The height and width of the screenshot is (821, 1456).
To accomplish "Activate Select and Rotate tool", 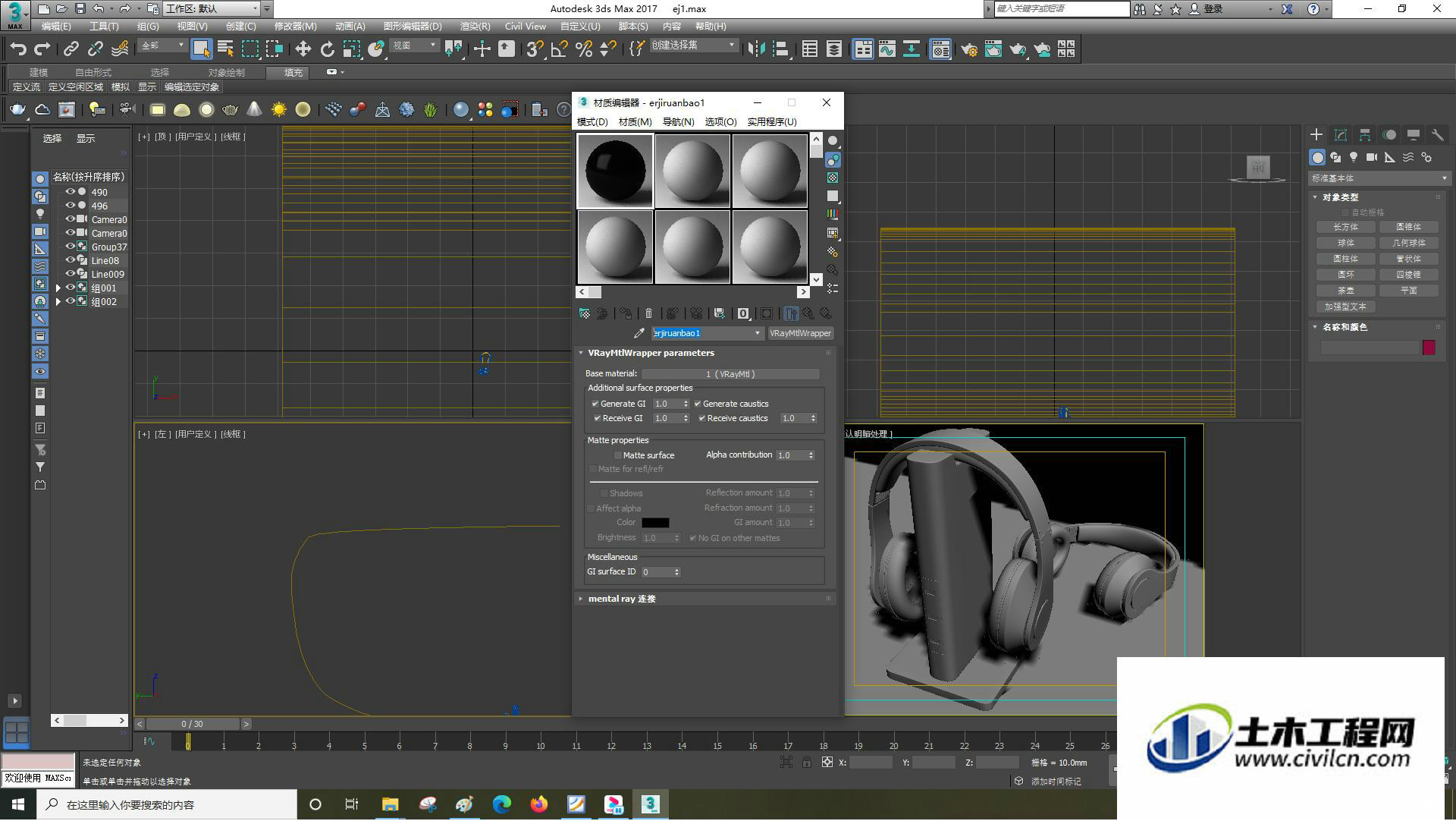I will coord(327,49).
